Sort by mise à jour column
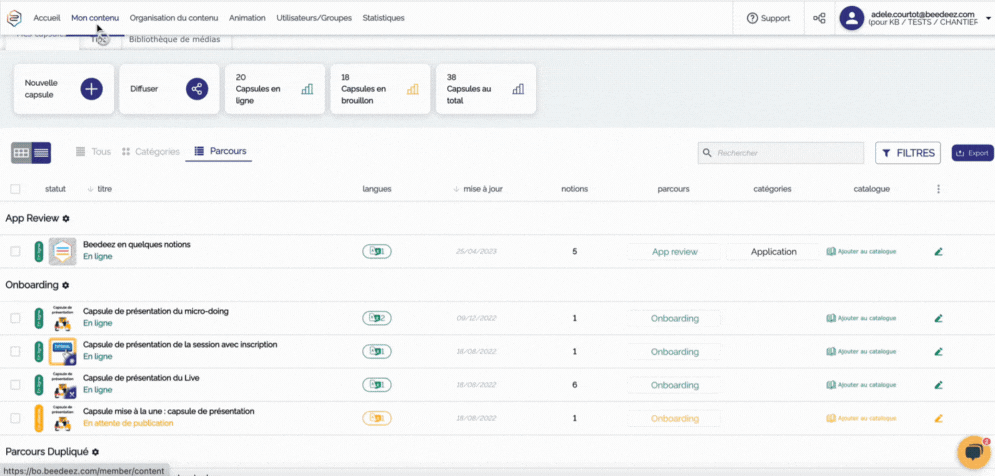 484,189
